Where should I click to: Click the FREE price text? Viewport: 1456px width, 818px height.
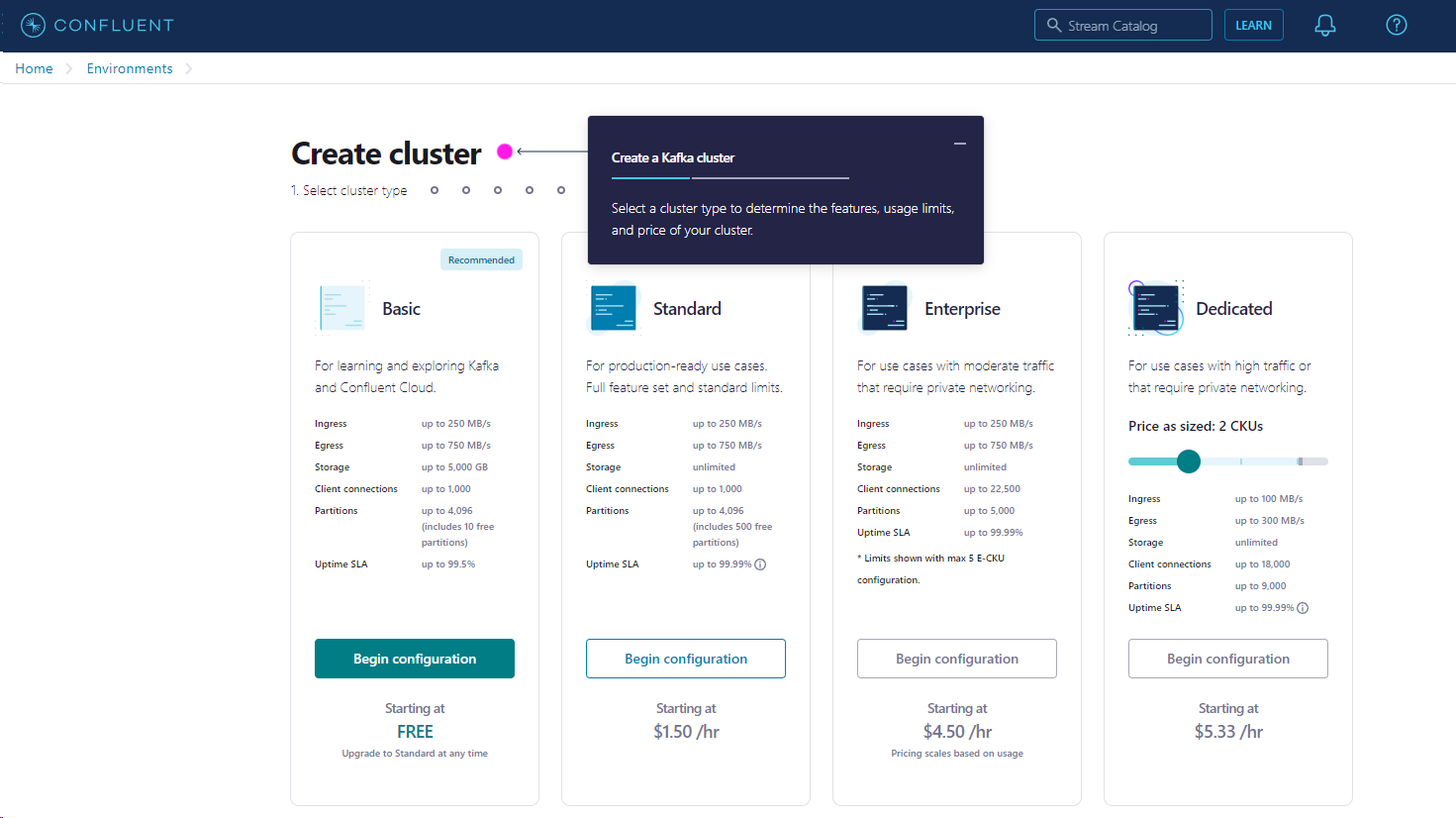[415, 732]
